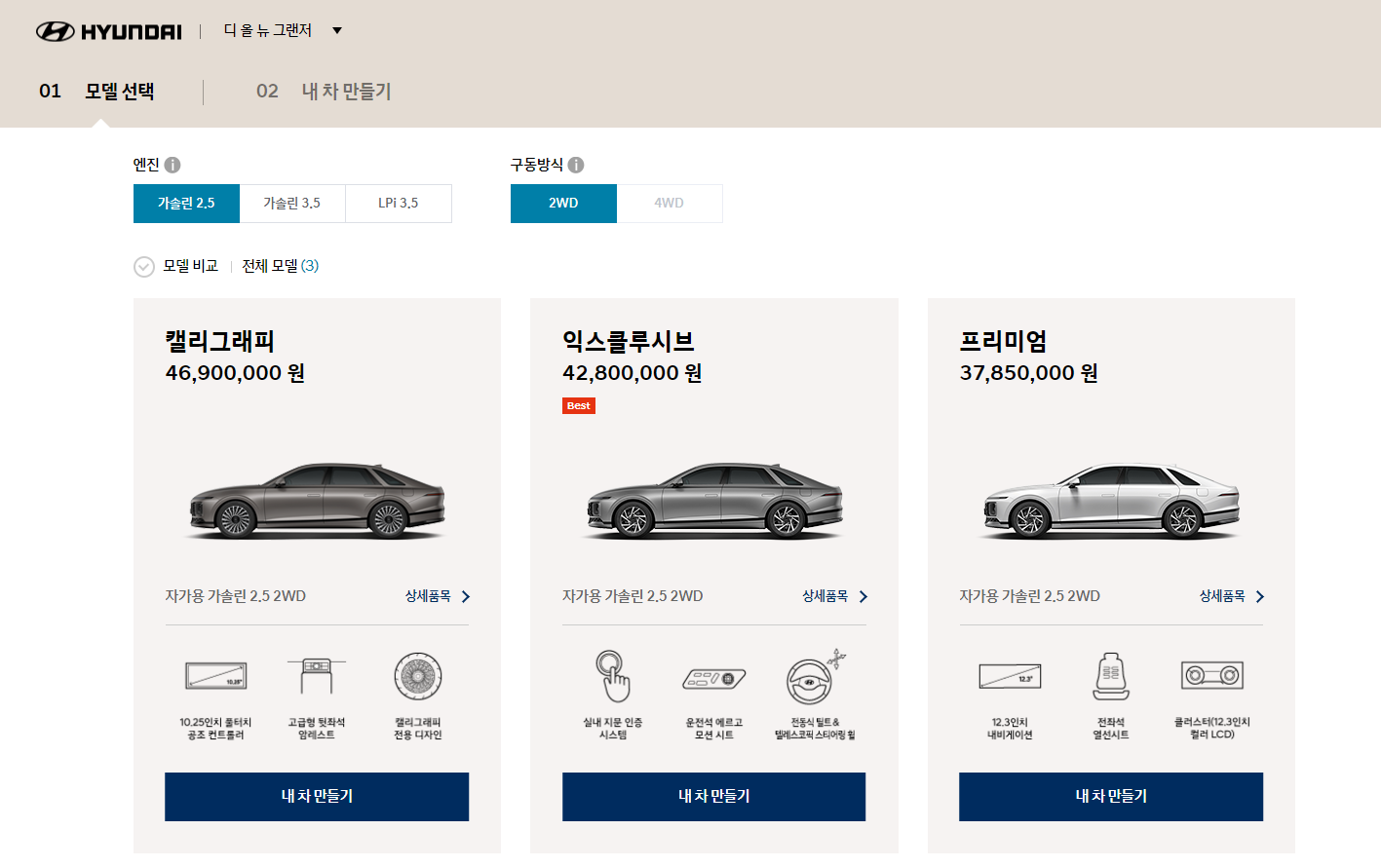Click the 실내 지문 인증 시스템 icon

click(x=613, y=676)
